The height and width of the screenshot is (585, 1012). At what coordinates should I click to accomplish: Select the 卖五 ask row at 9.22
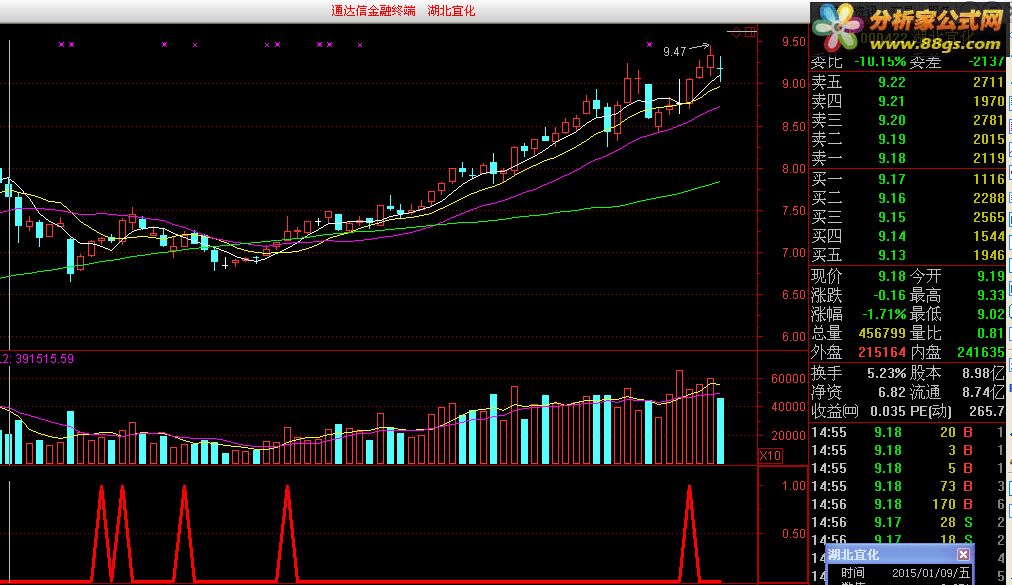tap(907, 83)
